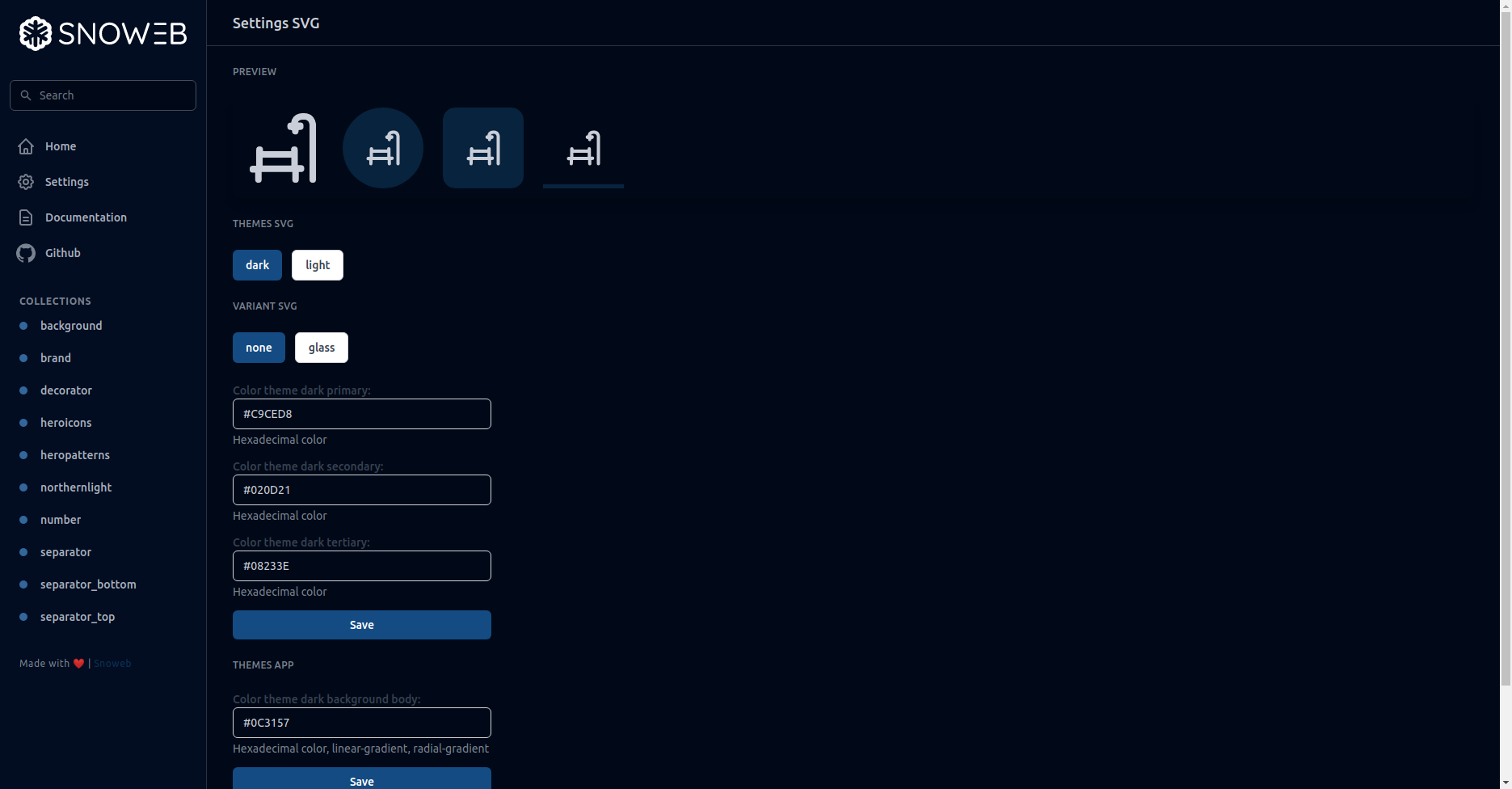Save the SVG theme colors
The image size is (1512, 789).
pyautogui.click(x=361, y=624)
